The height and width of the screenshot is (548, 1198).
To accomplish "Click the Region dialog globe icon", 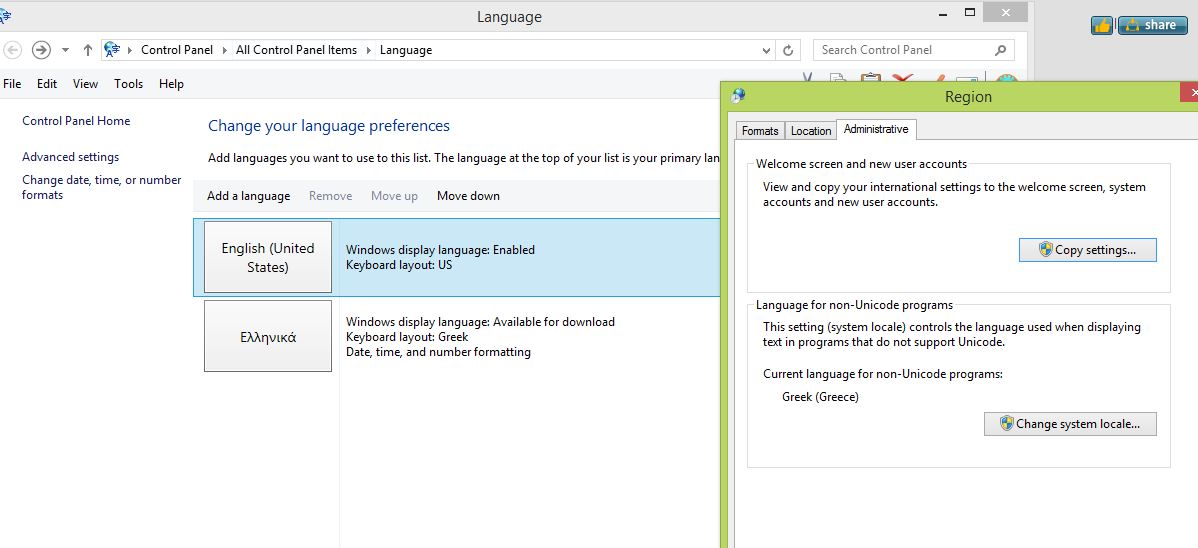I will pyautogui.click(x=738, y=96).
